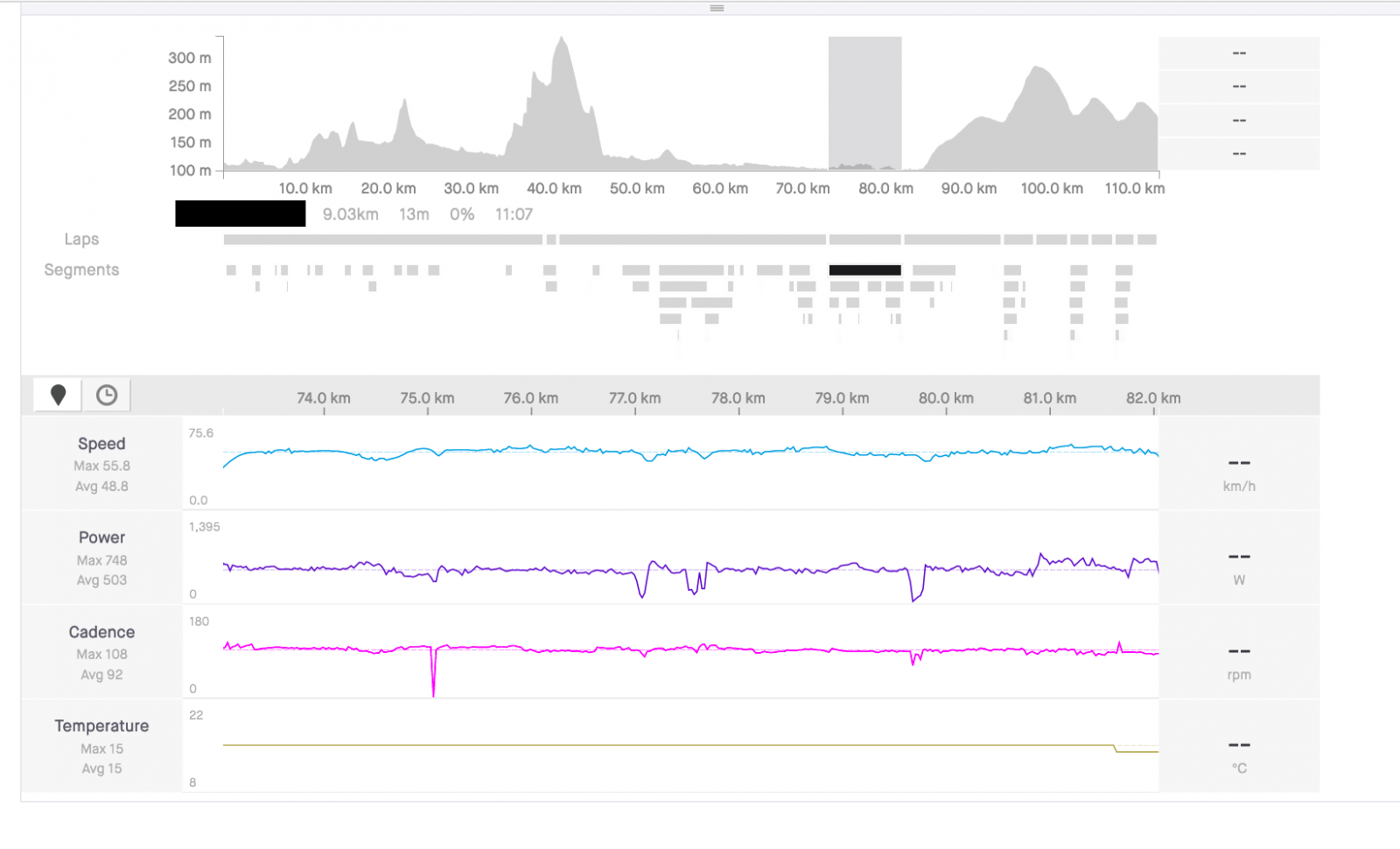Select the highlighted black segment bar

(x=864, y=270)
